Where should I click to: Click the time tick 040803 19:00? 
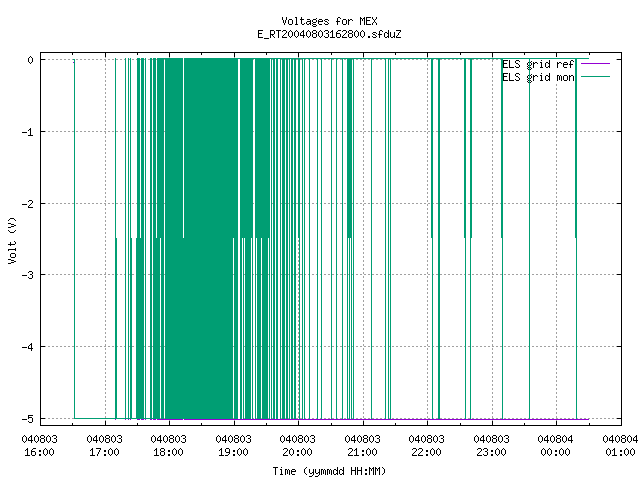(233, 446)
